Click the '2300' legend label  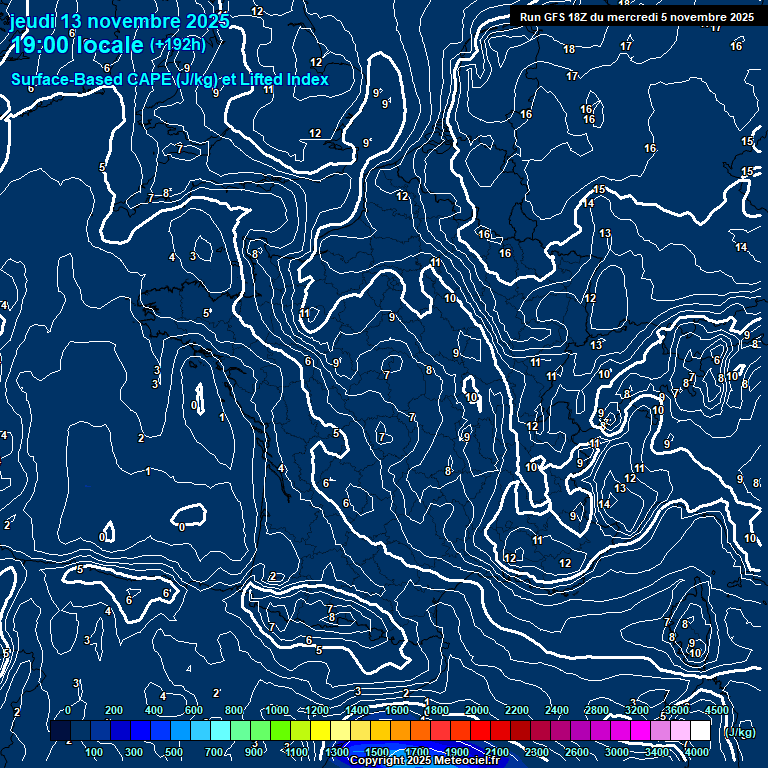537,752
